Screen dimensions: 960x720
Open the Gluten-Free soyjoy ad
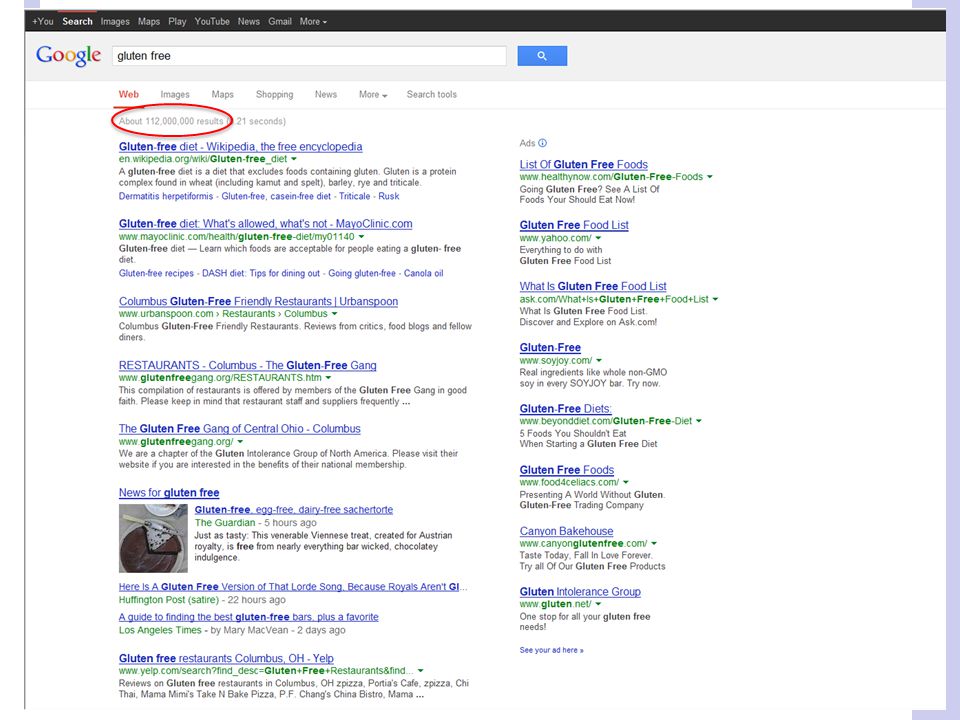pyautogui.click(x=550, y=348)
